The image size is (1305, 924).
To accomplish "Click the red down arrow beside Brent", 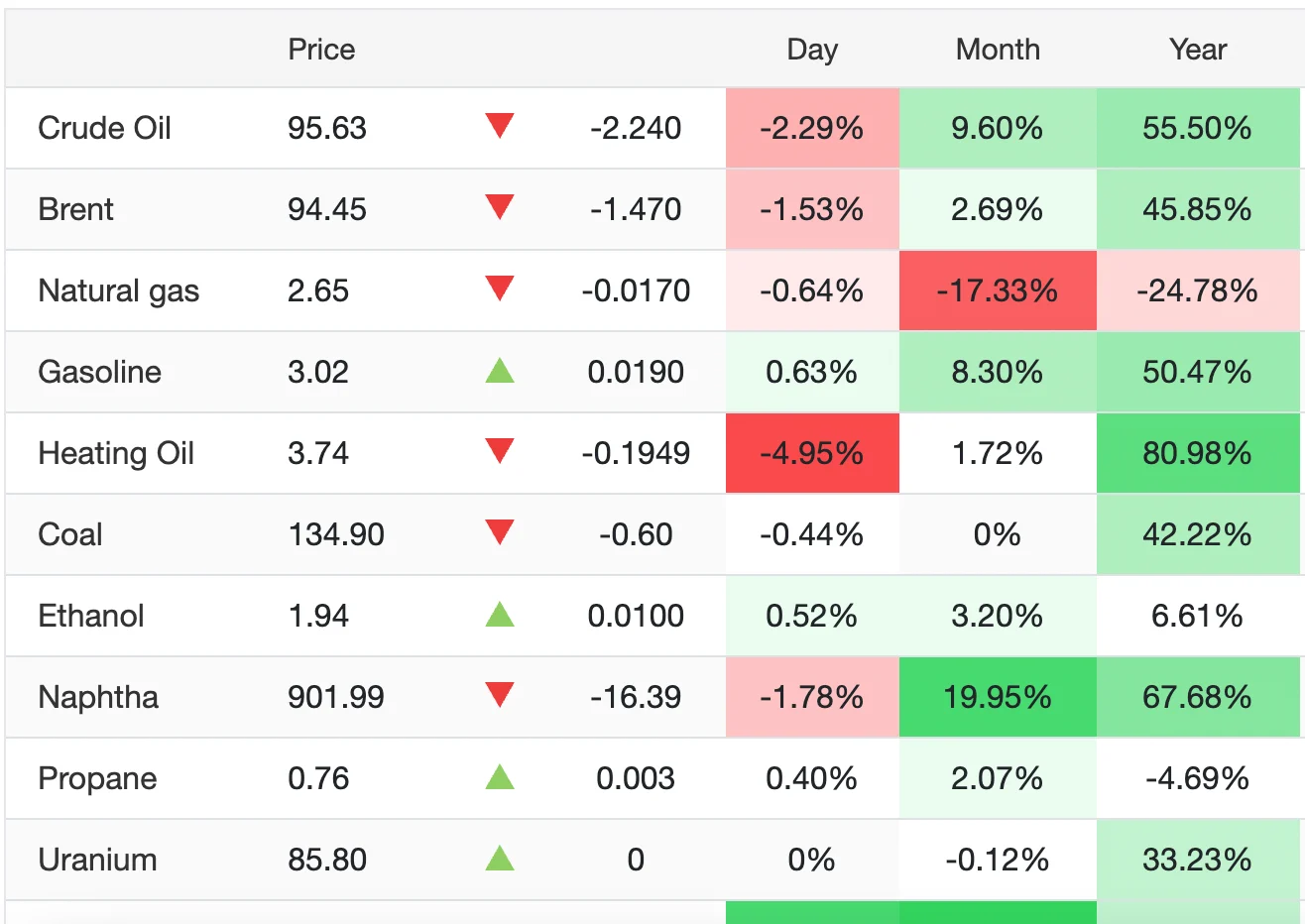I will click(500, 207).
